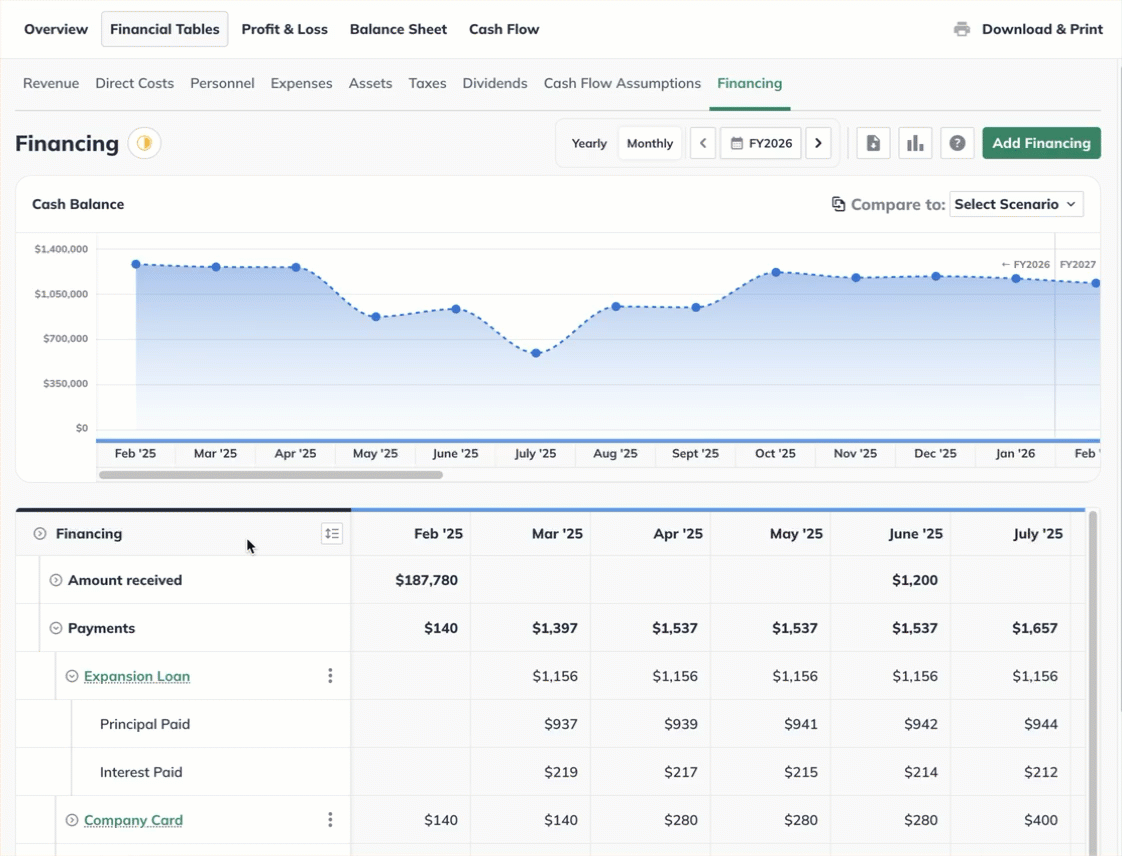The image size is (1122, 856).
Task: Open the Download & Print printer icon
Action: (961, 29)
